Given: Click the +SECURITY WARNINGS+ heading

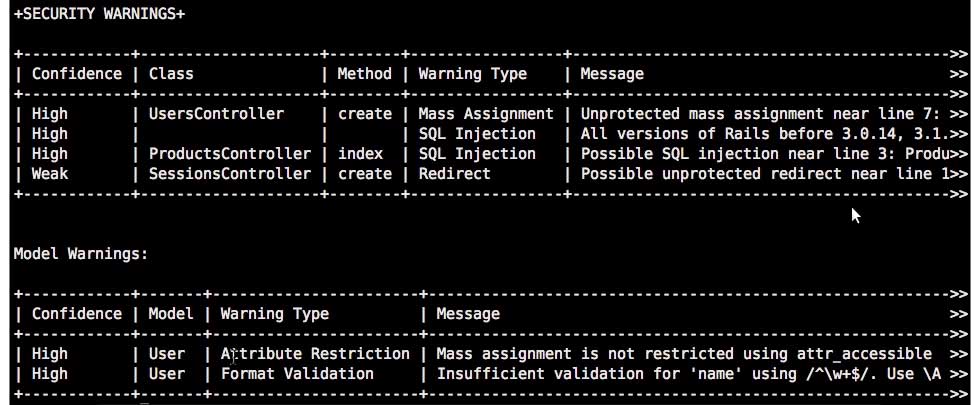Looking at the screenshot, I should [99, 14].
